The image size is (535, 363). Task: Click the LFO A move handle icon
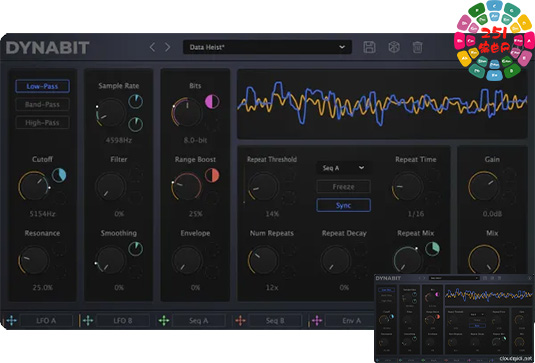pyautogui.click(x=12, y=321)
